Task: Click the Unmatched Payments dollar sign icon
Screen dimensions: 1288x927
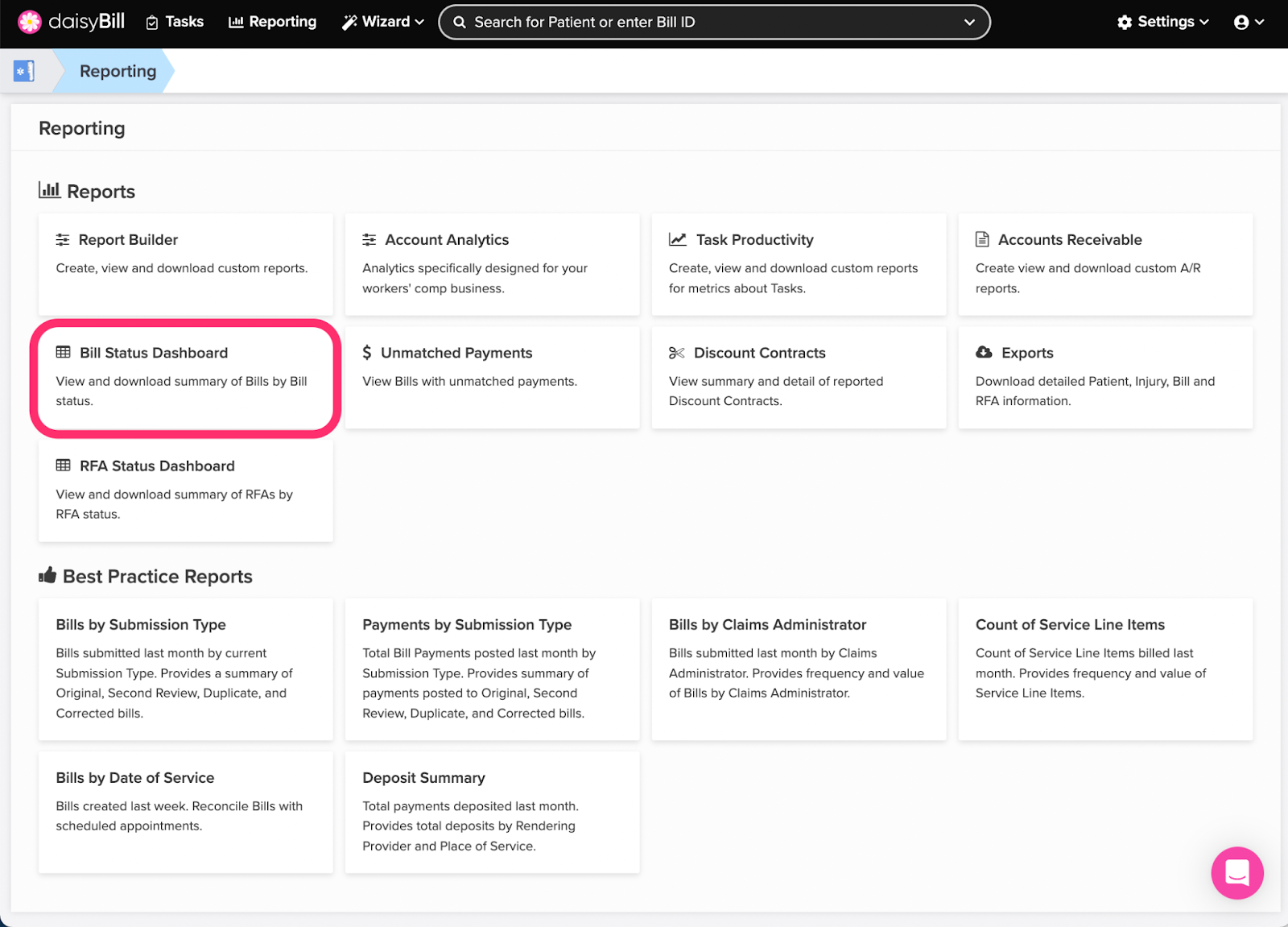Action: (x=367, y=353)
